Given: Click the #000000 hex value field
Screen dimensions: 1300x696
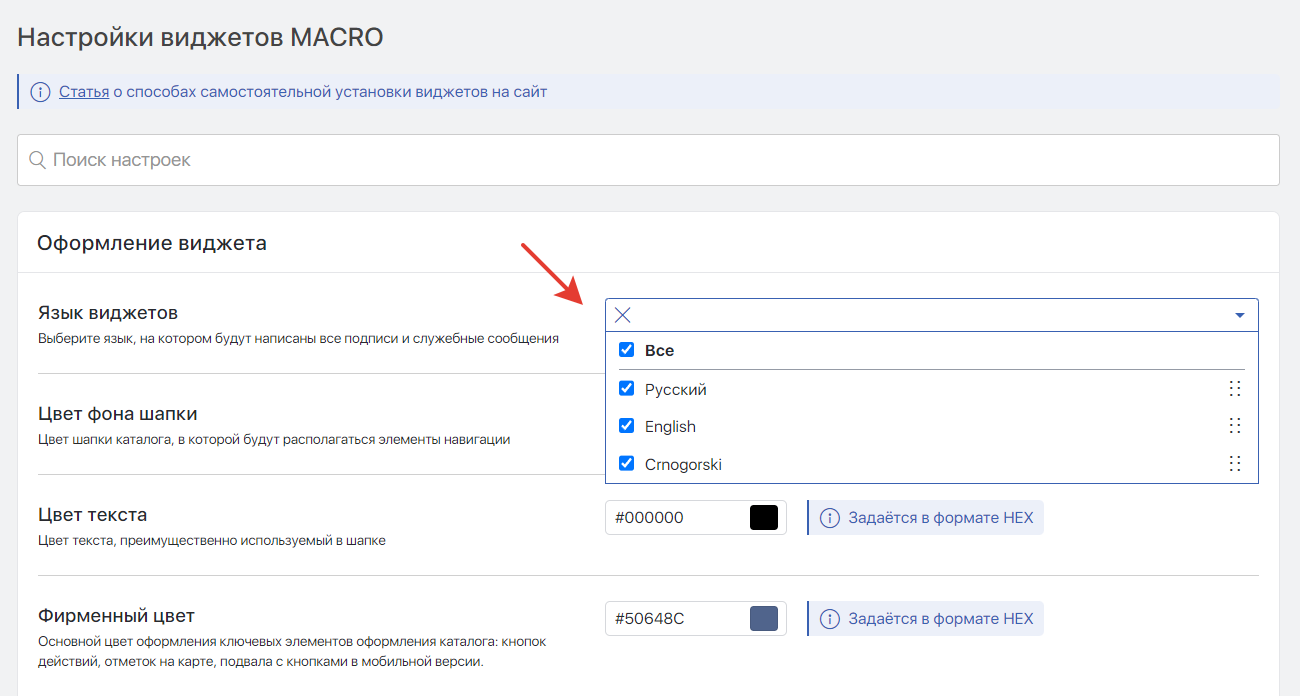Looking at the screenshot, I should pyautogui.click(x=675, y=518).
